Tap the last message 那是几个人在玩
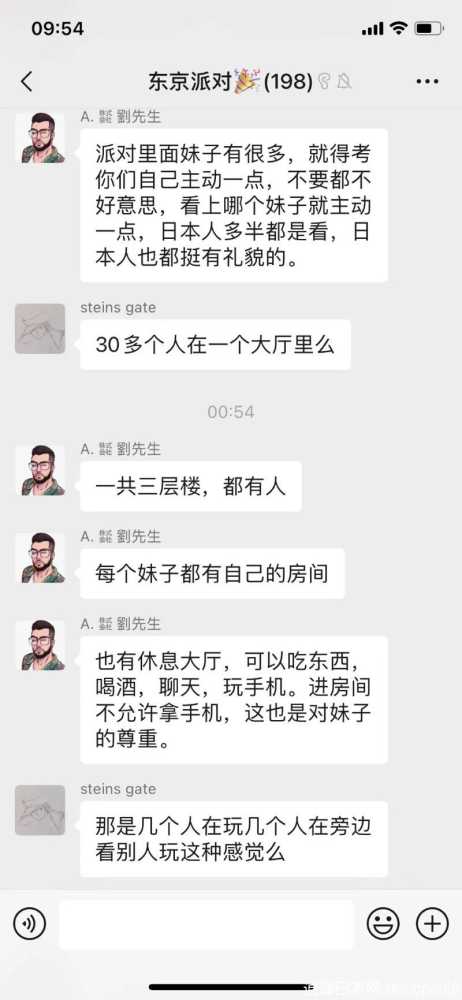The width and height of the screenshot is (462, 1000). [234, 839]
